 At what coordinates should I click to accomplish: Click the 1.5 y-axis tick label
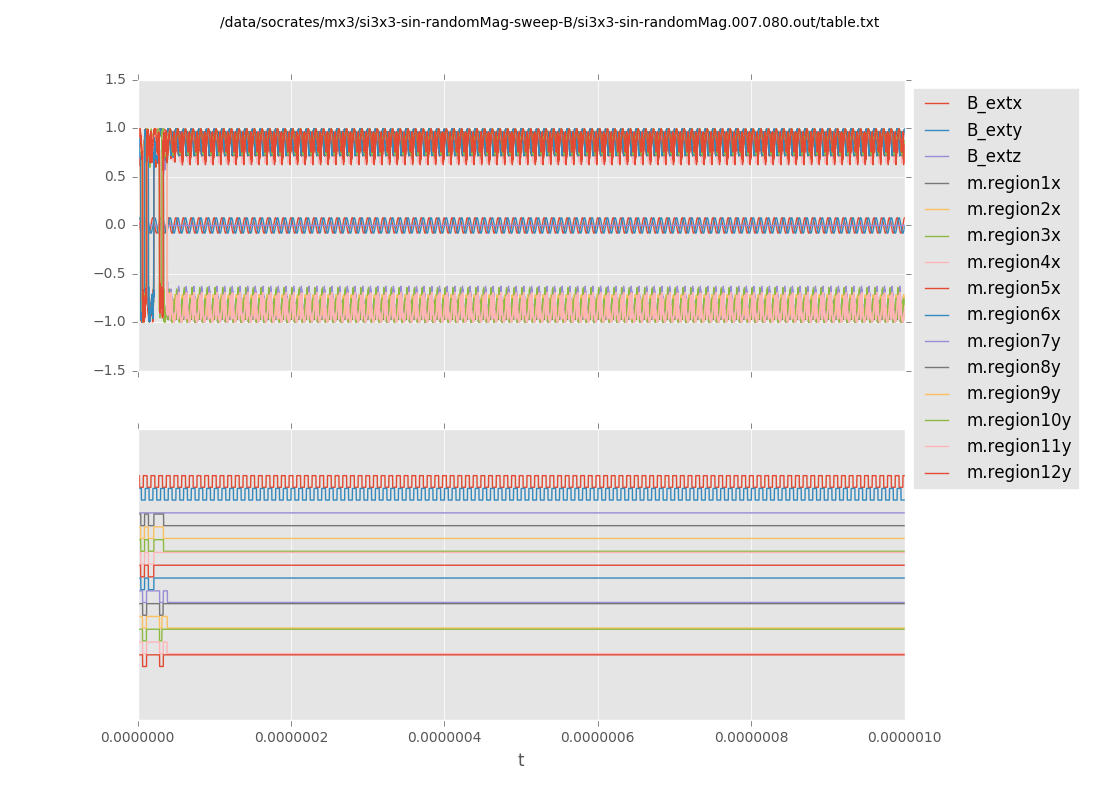pos(115,79)
